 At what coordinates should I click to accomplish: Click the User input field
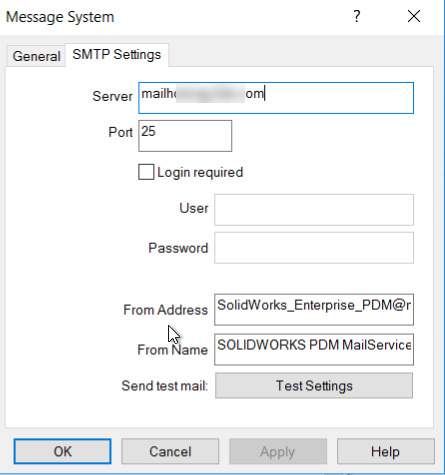[314, 210]
